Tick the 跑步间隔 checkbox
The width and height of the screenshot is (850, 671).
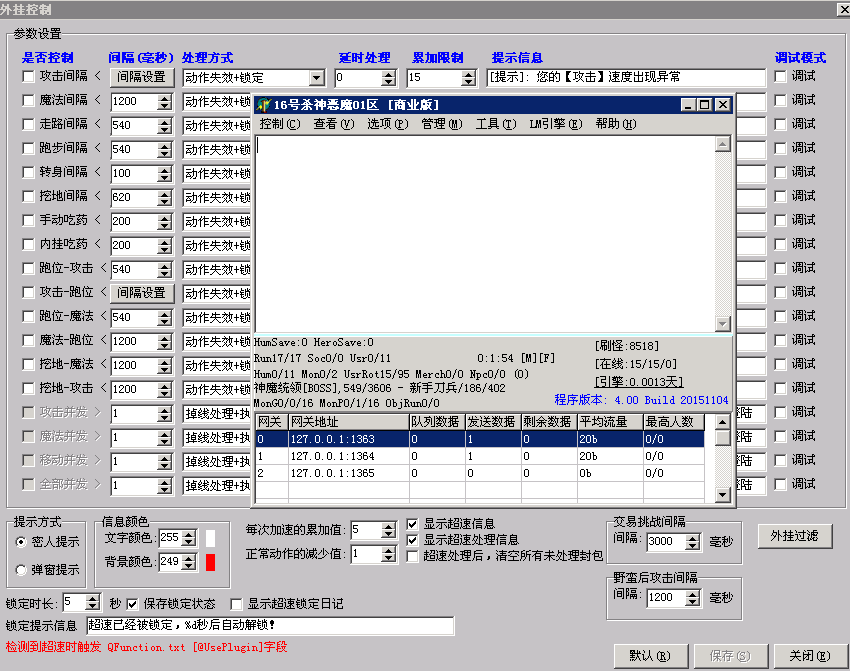pyautogui.click(x=28, y=148)
